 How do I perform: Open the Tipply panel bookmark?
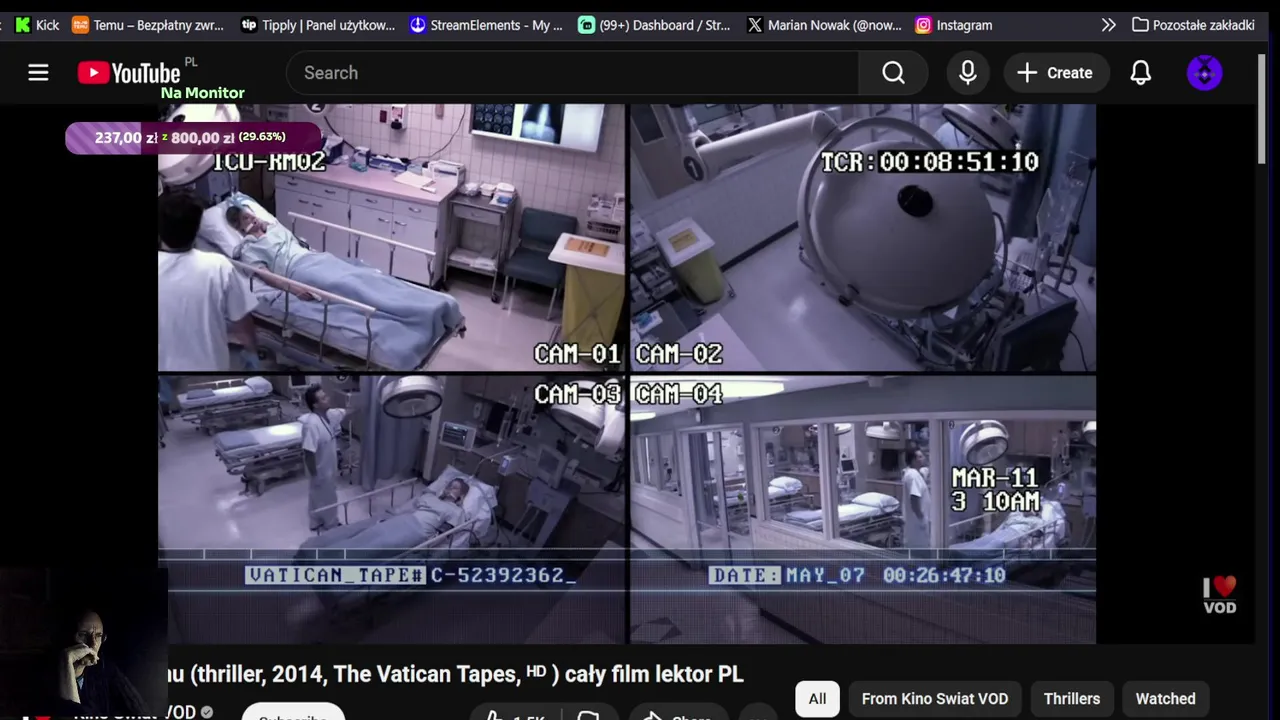318,25
